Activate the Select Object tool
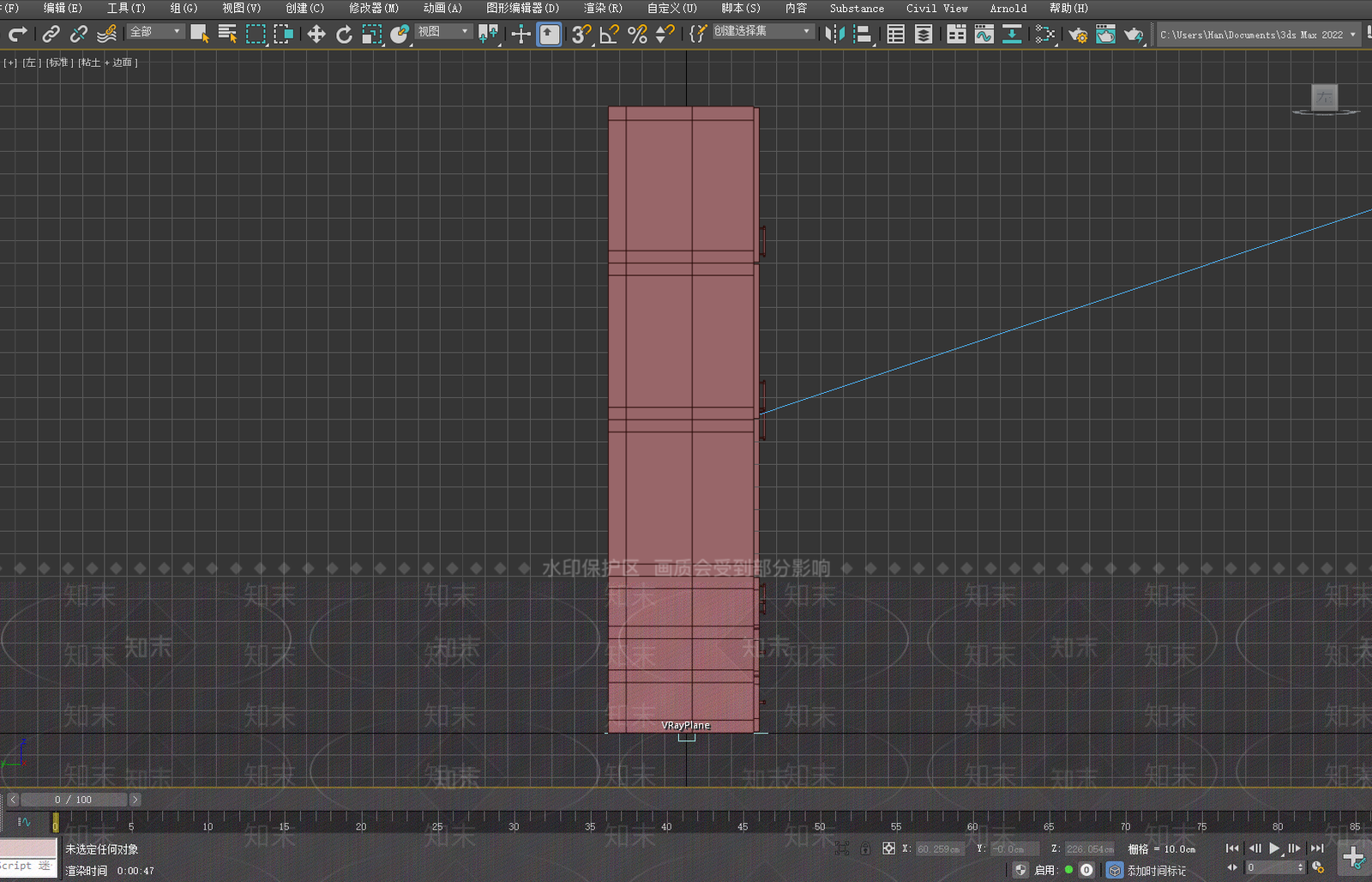The image size is (1372, 882). pos(200,34)
